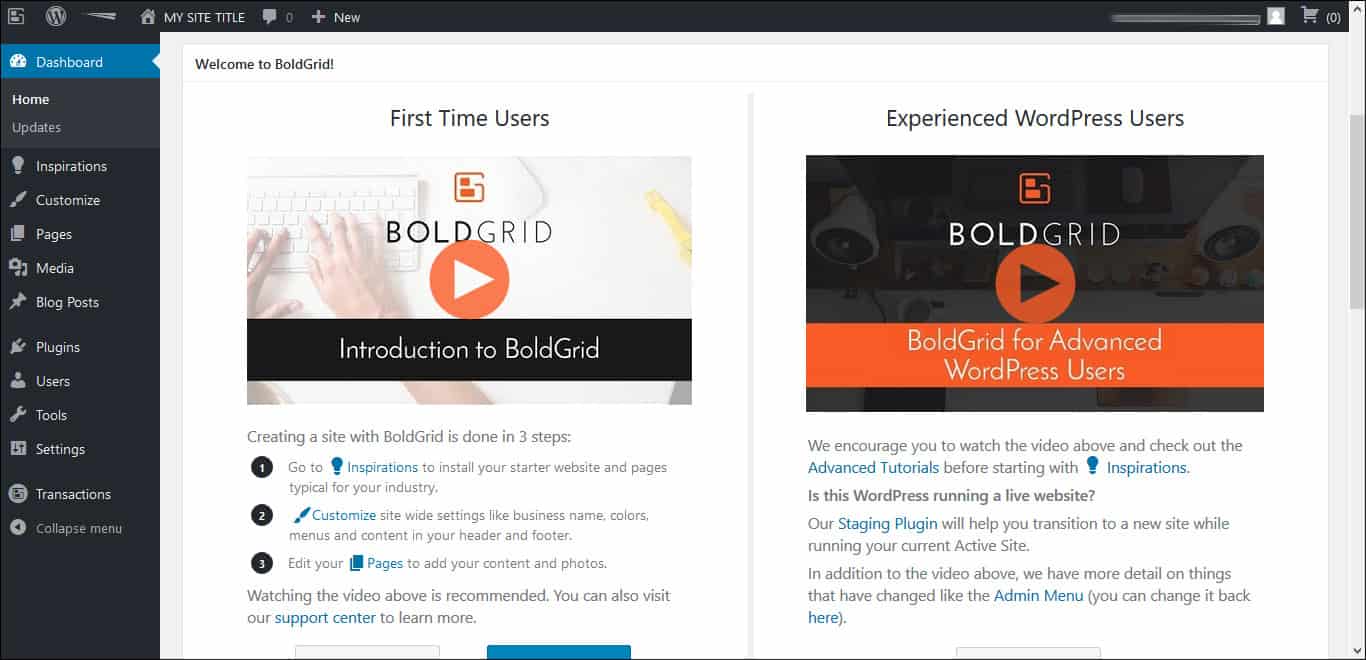Click the WordPress logo icon in admin bar

[x=57, y=16]
